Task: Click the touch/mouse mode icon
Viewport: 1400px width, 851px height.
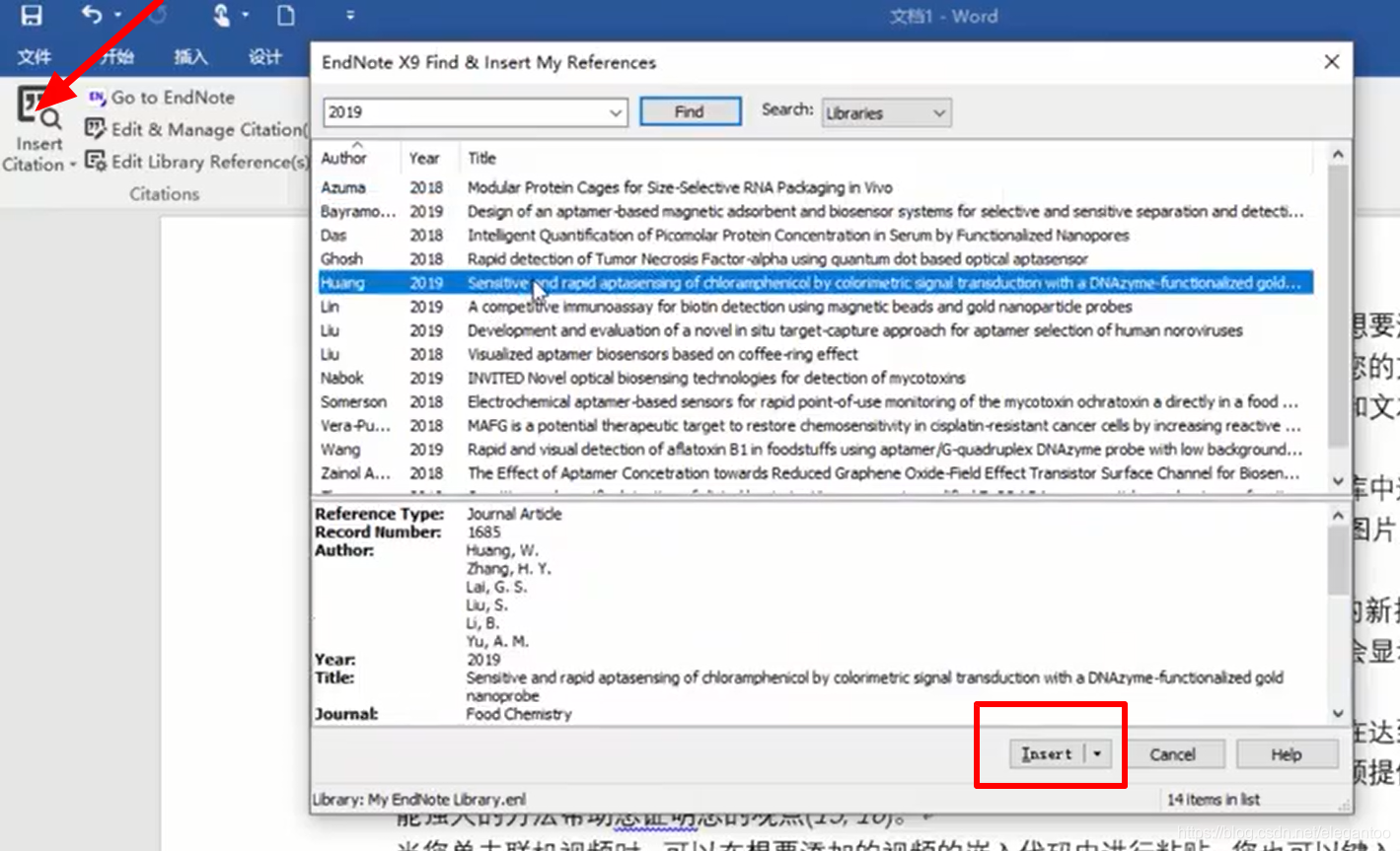Action: click(x=221, y=15)
